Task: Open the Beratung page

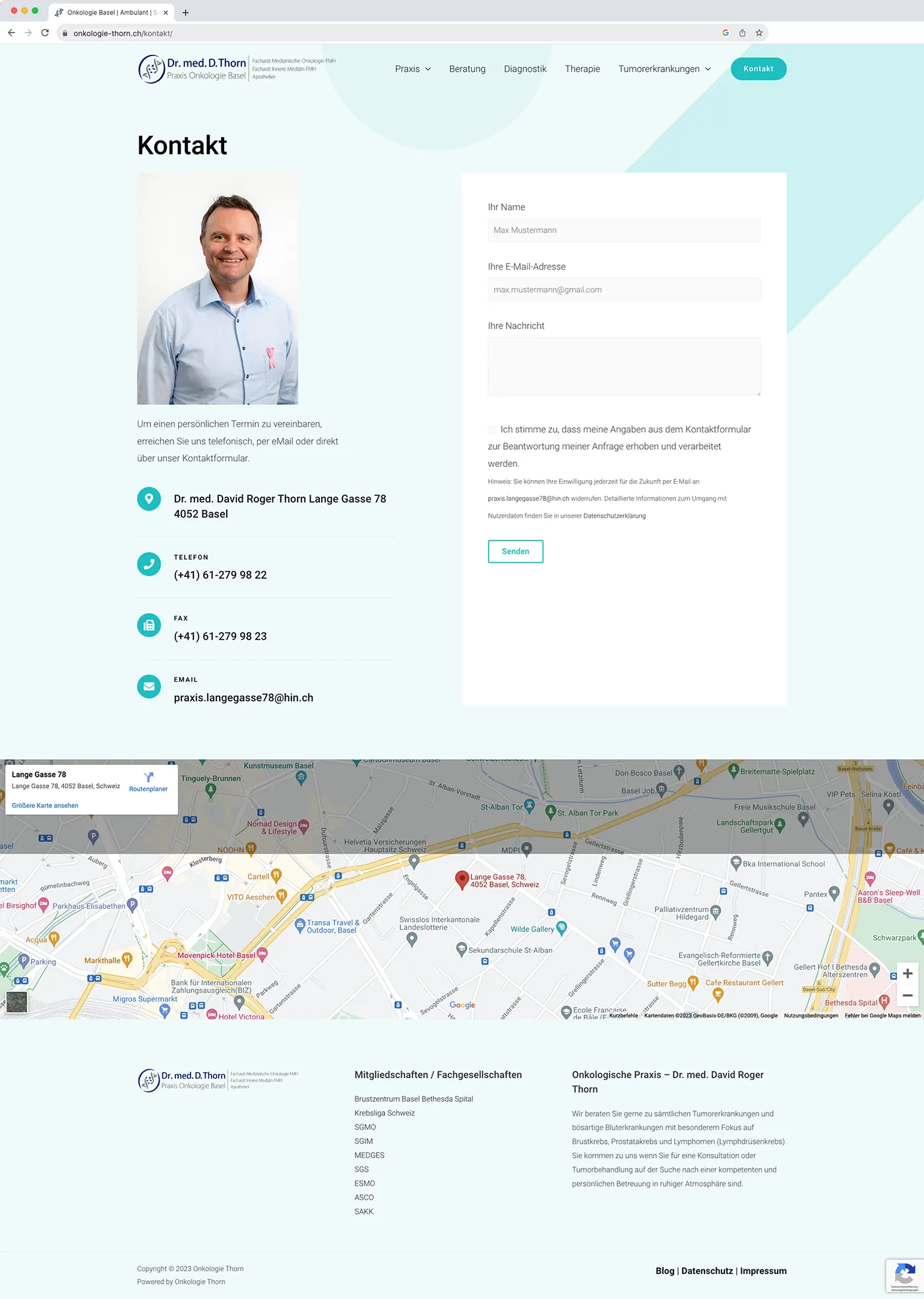Action: 467,69
